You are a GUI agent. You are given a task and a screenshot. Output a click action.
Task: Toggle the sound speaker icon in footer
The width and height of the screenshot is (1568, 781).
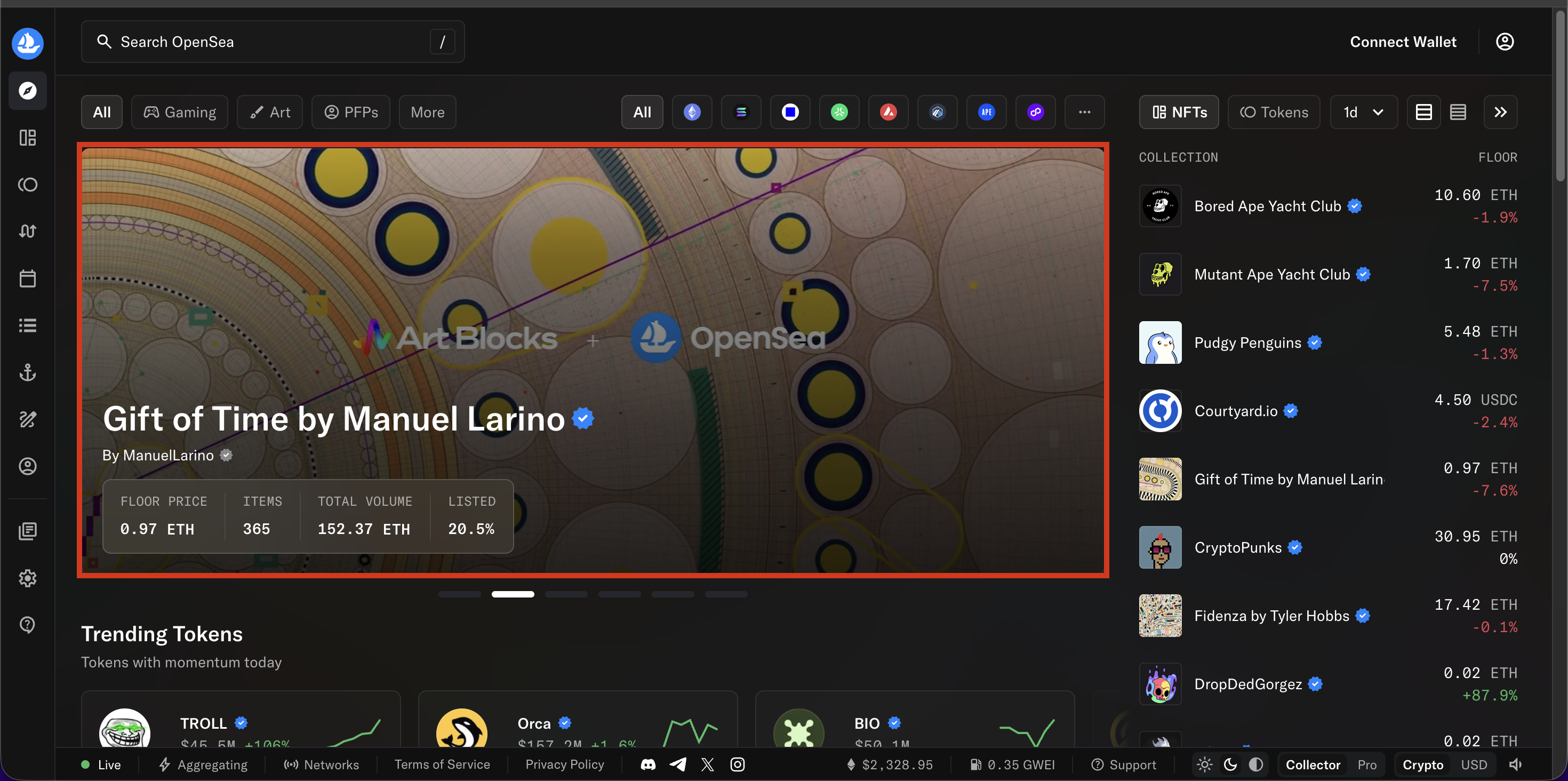[1516, 764]
